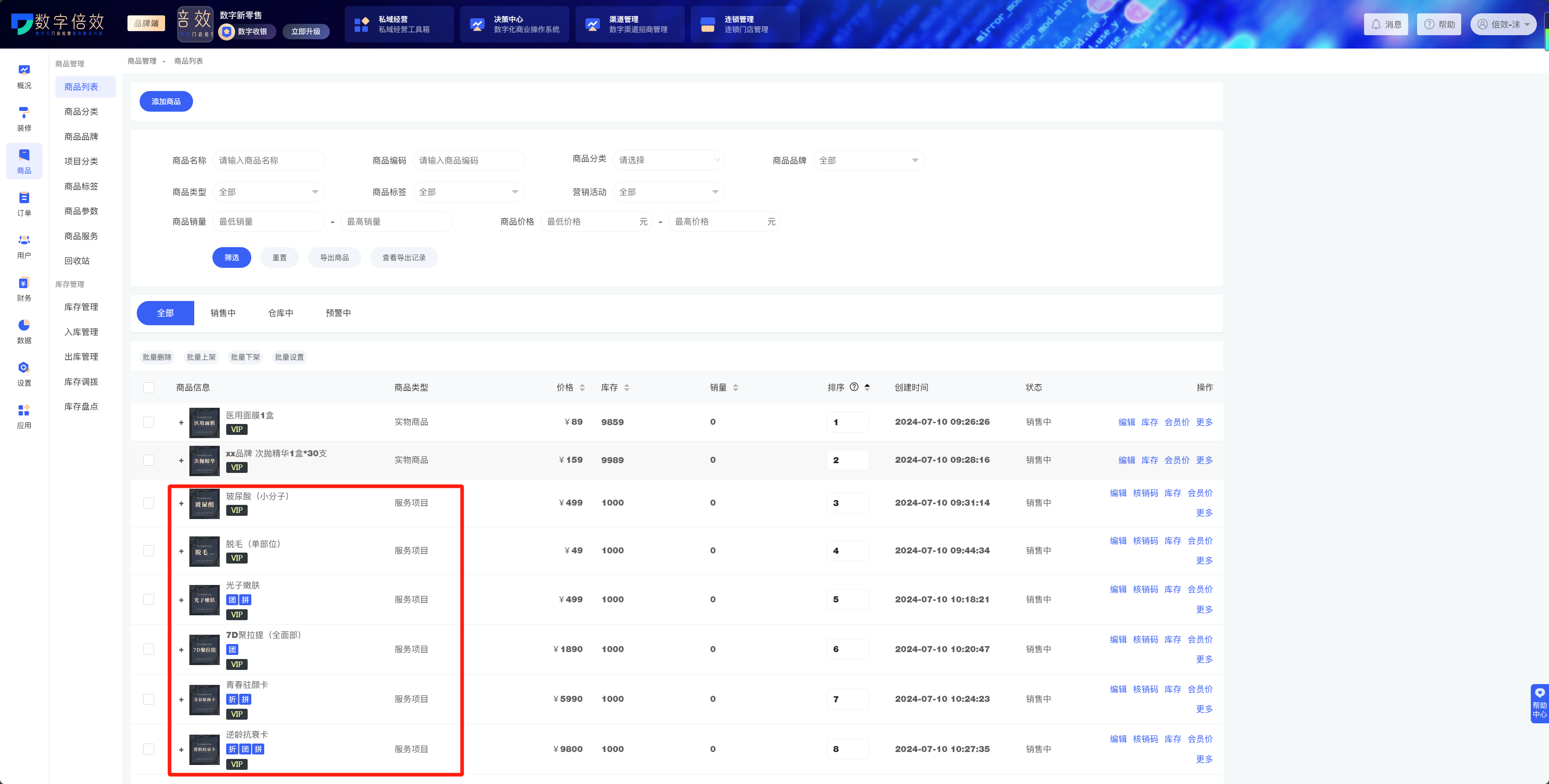The height and width of the screenshot is (784, 1549).
Task: Open 商品分类 in the side menu
Action: pyautogui.click(x=81, y=112)
